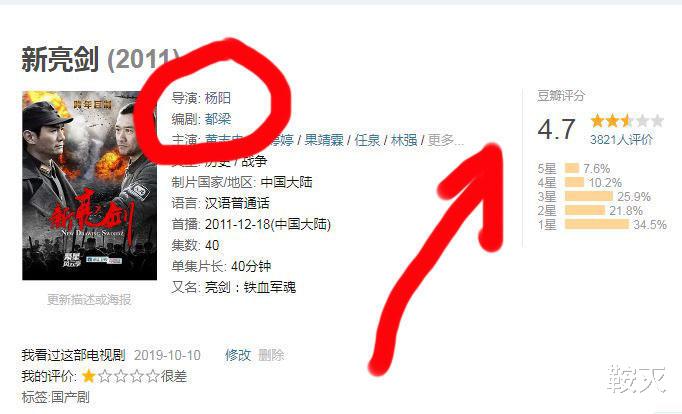Click the 1星 rating bar at 34.5%
682x414 pixels.
point(597,224)
